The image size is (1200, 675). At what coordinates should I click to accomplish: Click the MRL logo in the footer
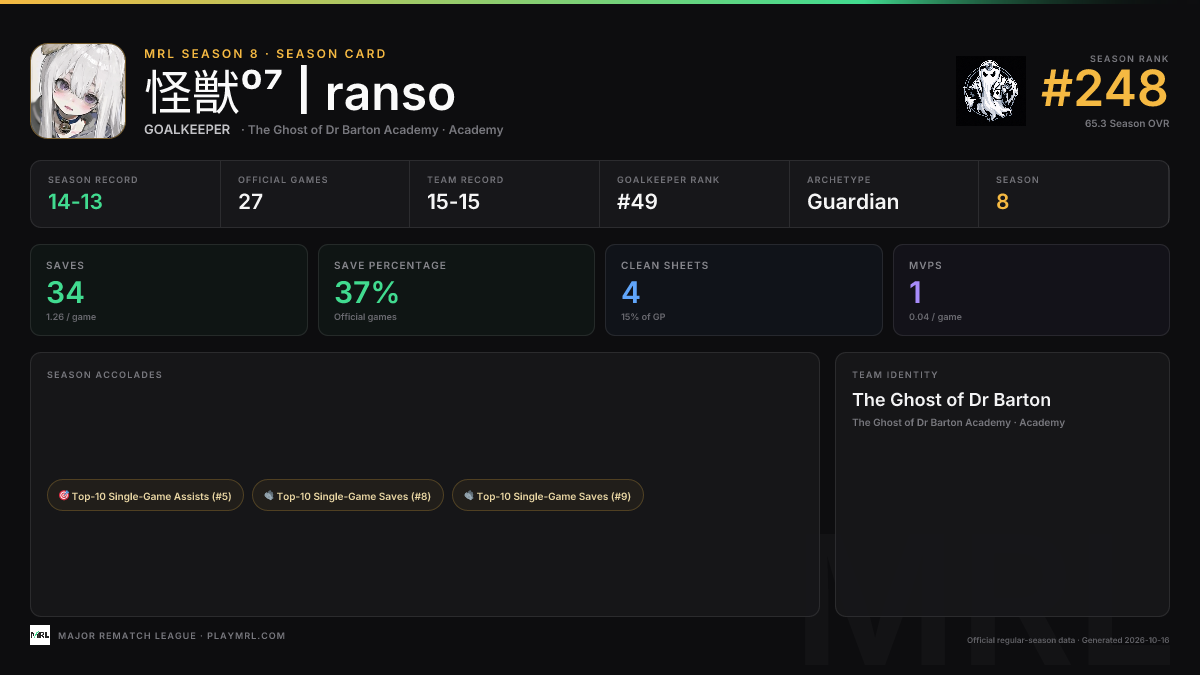(x=40, y=635)
